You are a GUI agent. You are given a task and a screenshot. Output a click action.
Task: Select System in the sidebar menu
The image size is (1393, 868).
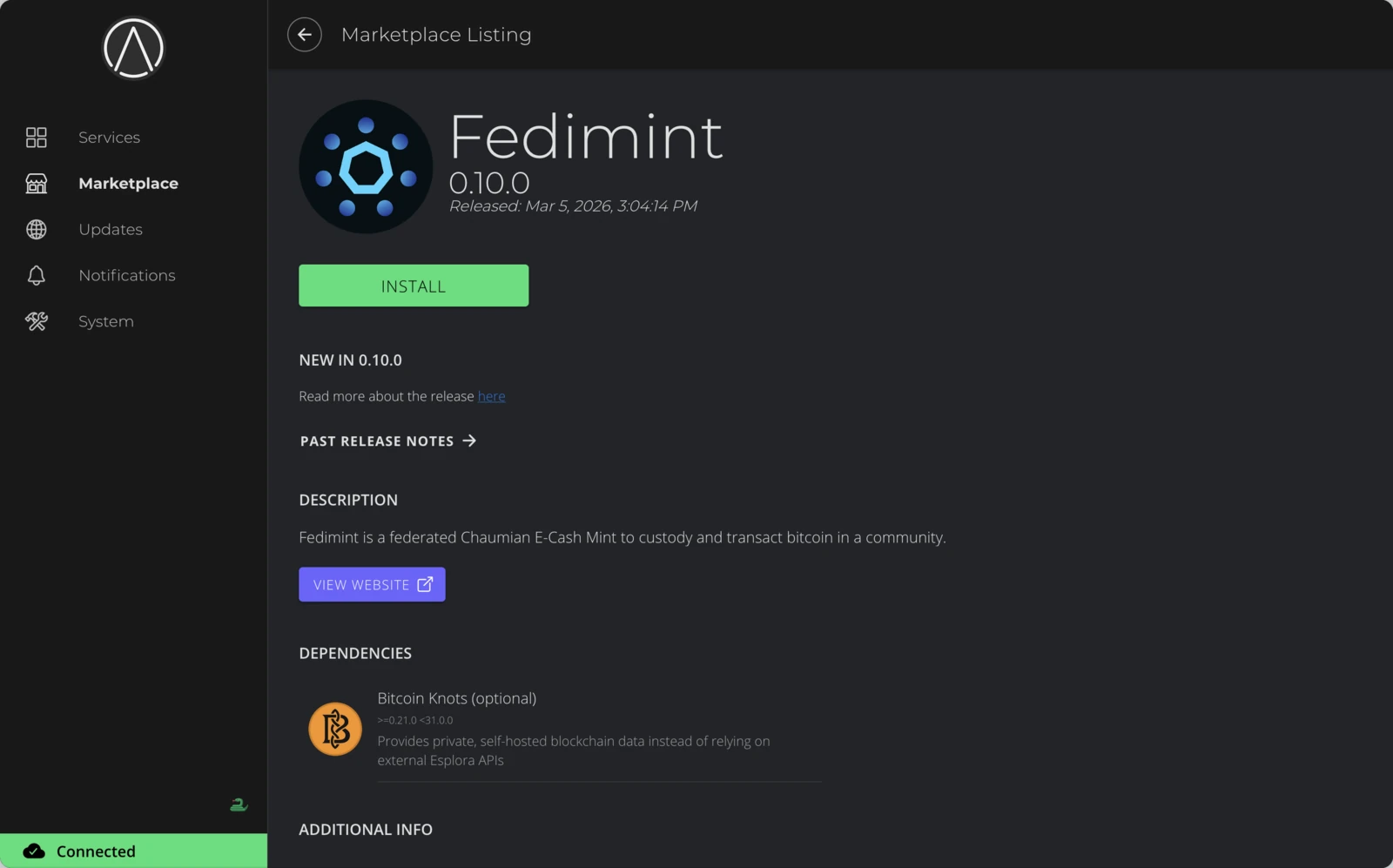(x=105, y=320)
